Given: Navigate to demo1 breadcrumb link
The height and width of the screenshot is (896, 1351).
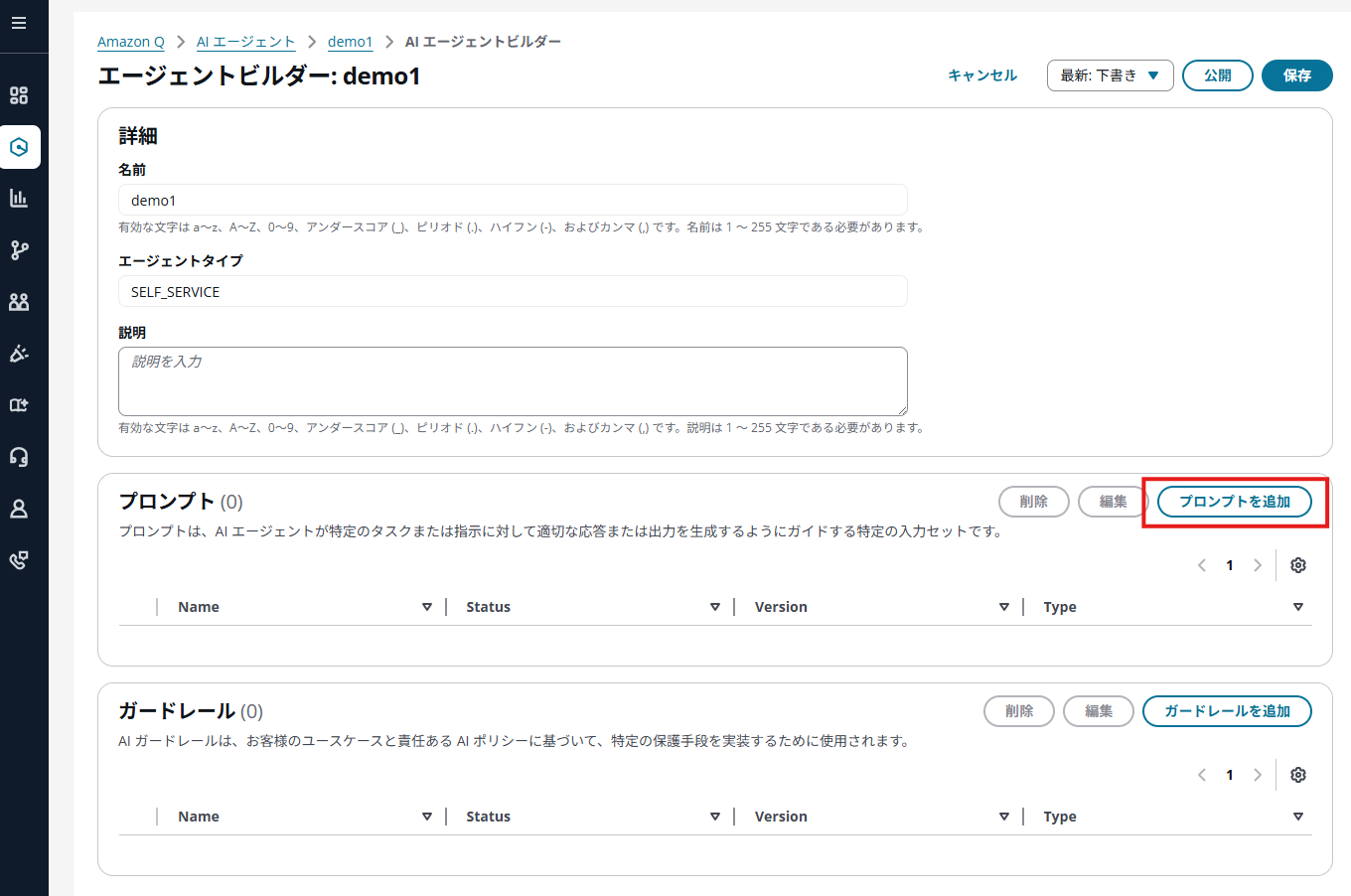Looking at the screenshot, I should click(x=350, y=42).
